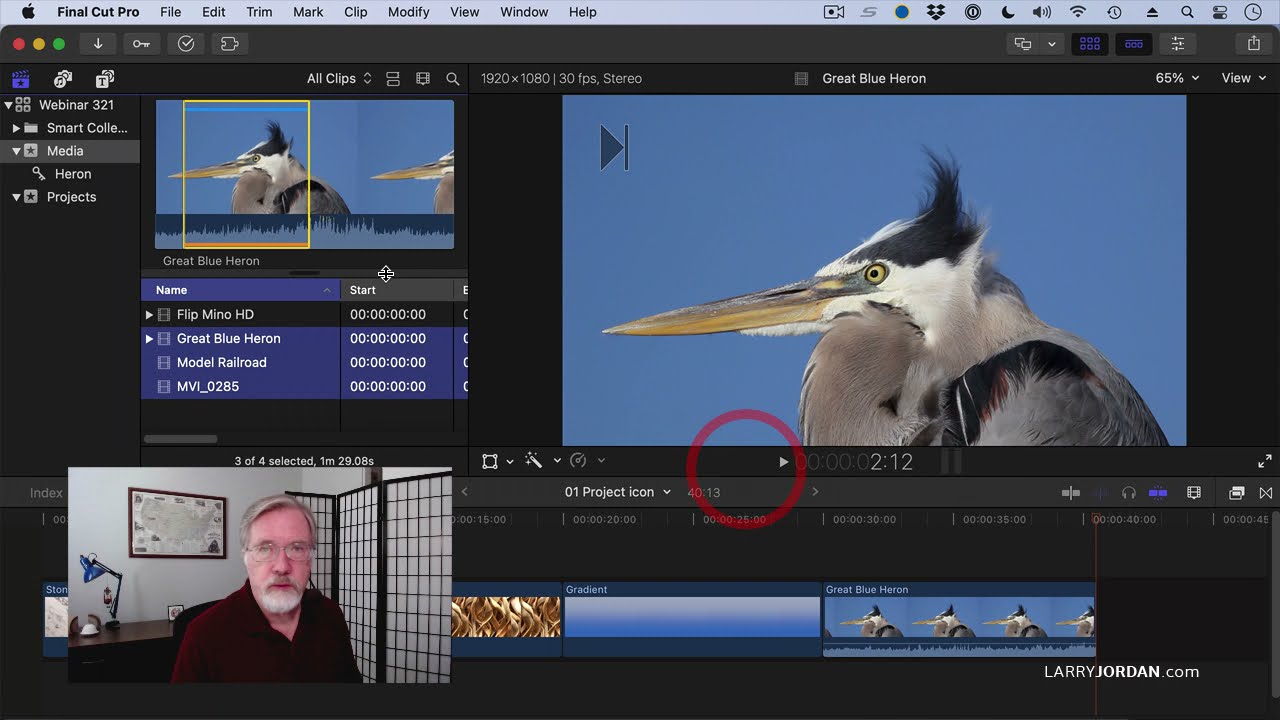This screenshot has height=720, width=1280.
Task: Show the Background Tasks checkmark icon
Action: point(186,44)
